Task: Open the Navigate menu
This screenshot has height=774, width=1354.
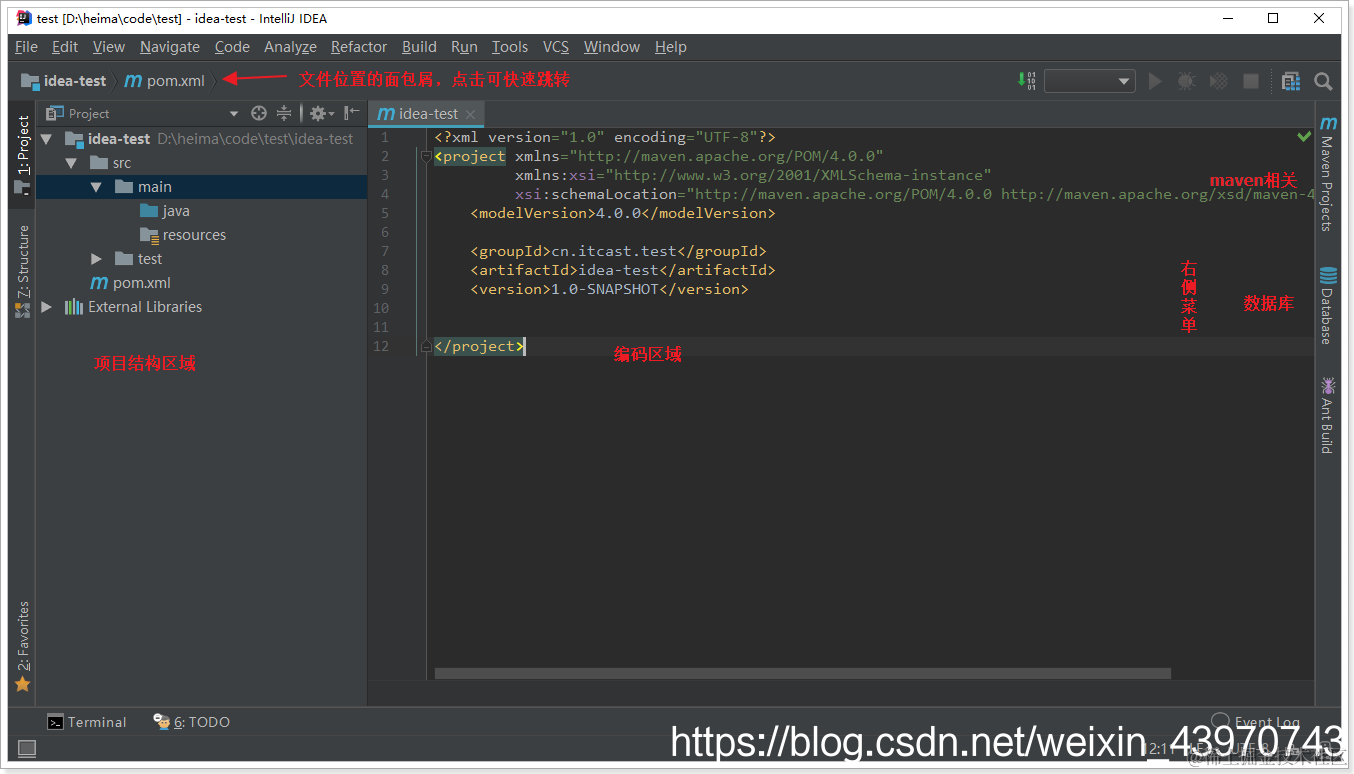Action: 170,47
